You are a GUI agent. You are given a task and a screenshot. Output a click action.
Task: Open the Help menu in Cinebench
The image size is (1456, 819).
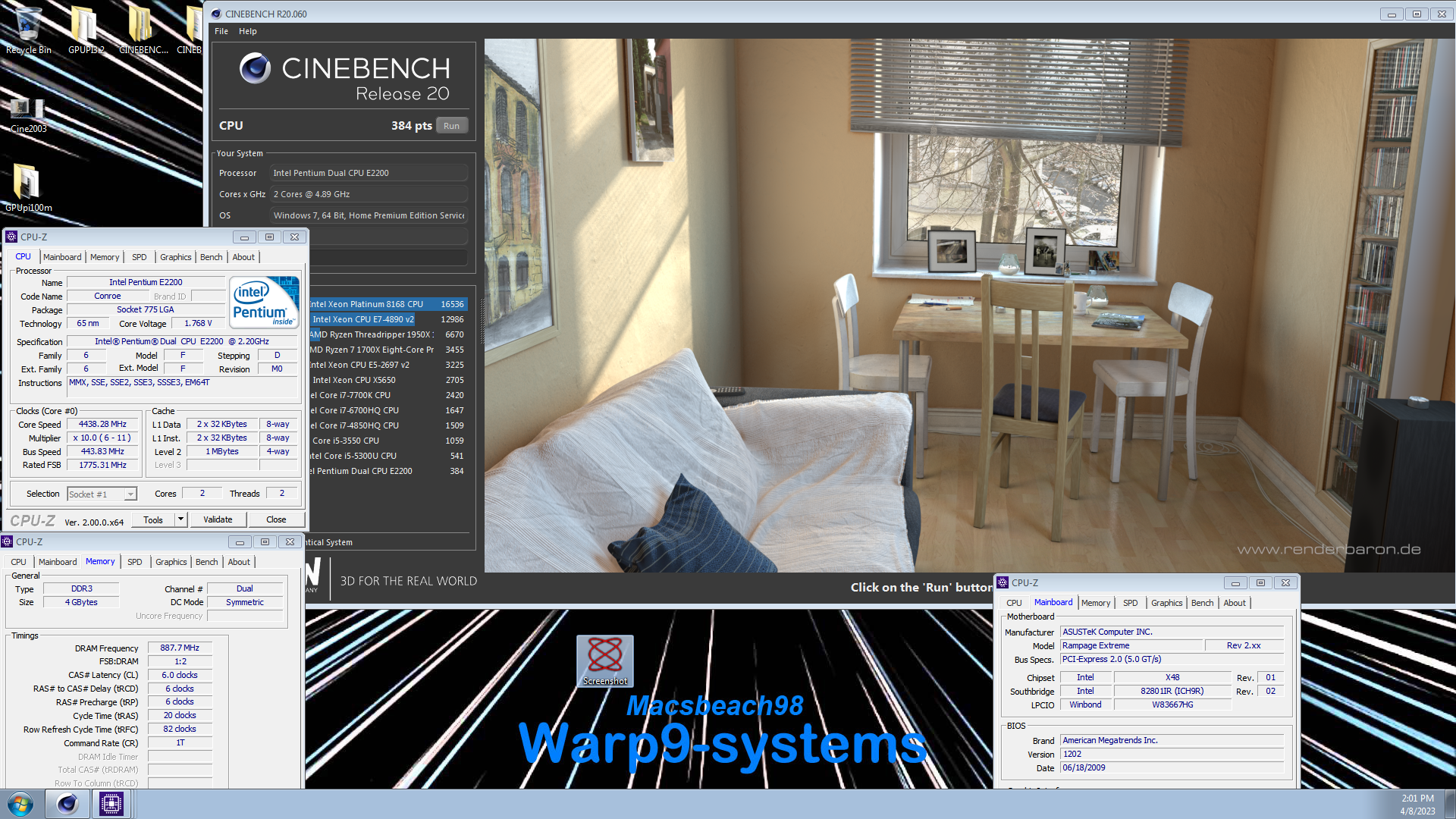(248, 31)
